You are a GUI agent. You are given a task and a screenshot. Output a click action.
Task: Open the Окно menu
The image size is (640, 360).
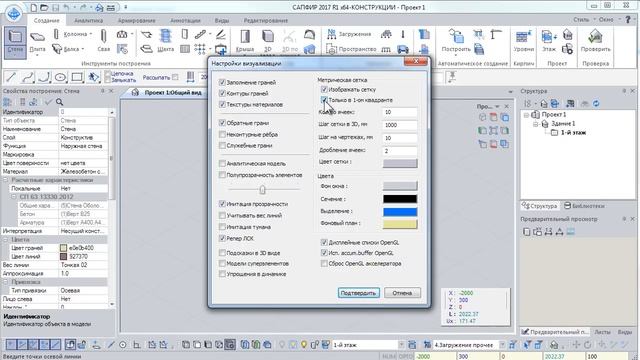click(606, 20)
